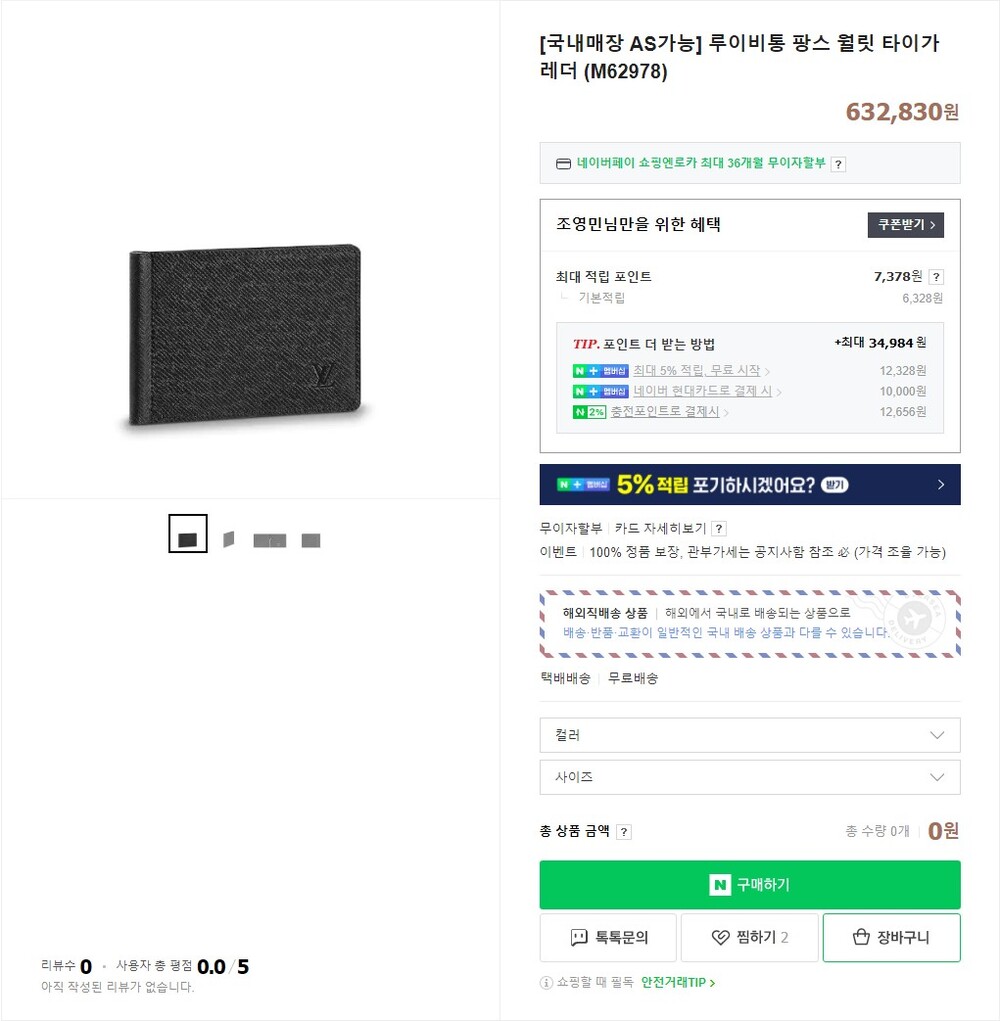The height and width of the screenshot is (1021, 1000).
Task: Select the open wallet third thumbnail
Action: pyautogui.click(x=270, y=540)
